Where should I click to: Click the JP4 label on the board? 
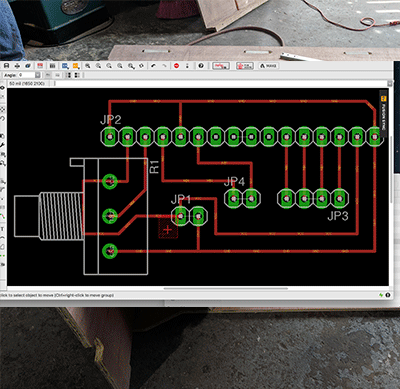tap(234, 181)
